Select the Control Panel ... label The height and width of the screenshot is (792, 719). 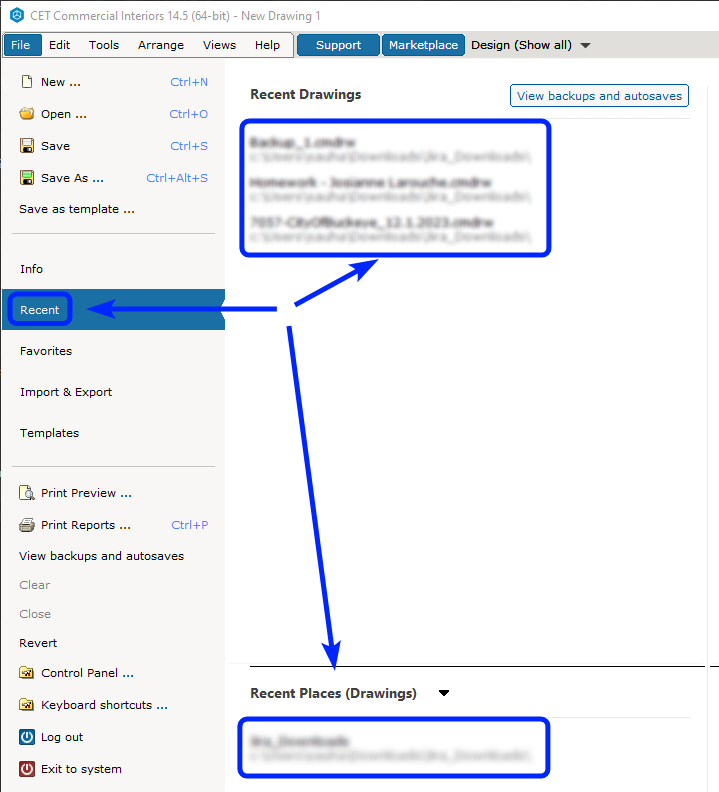(x=87, y=673)
